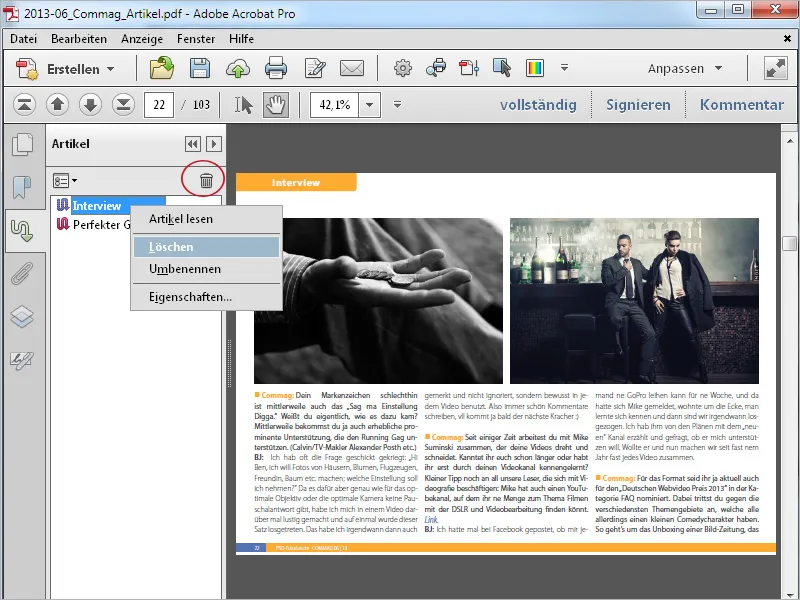Click the Drucken icon in the toolbar

click(x=276, y=67)
